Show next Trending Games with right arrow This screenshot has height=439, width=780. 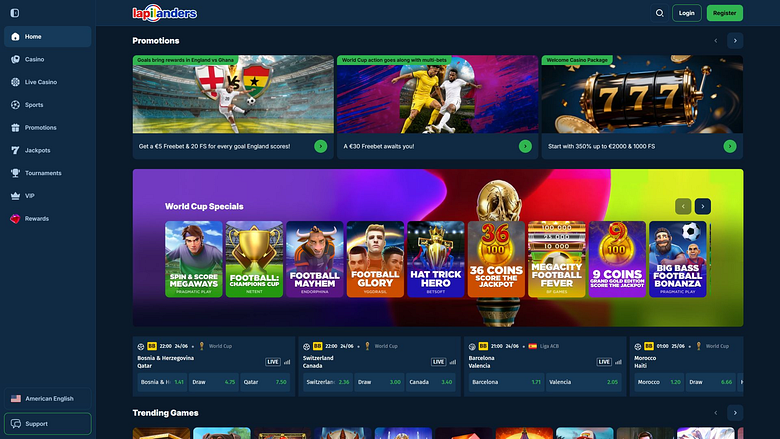click(735, 413)
